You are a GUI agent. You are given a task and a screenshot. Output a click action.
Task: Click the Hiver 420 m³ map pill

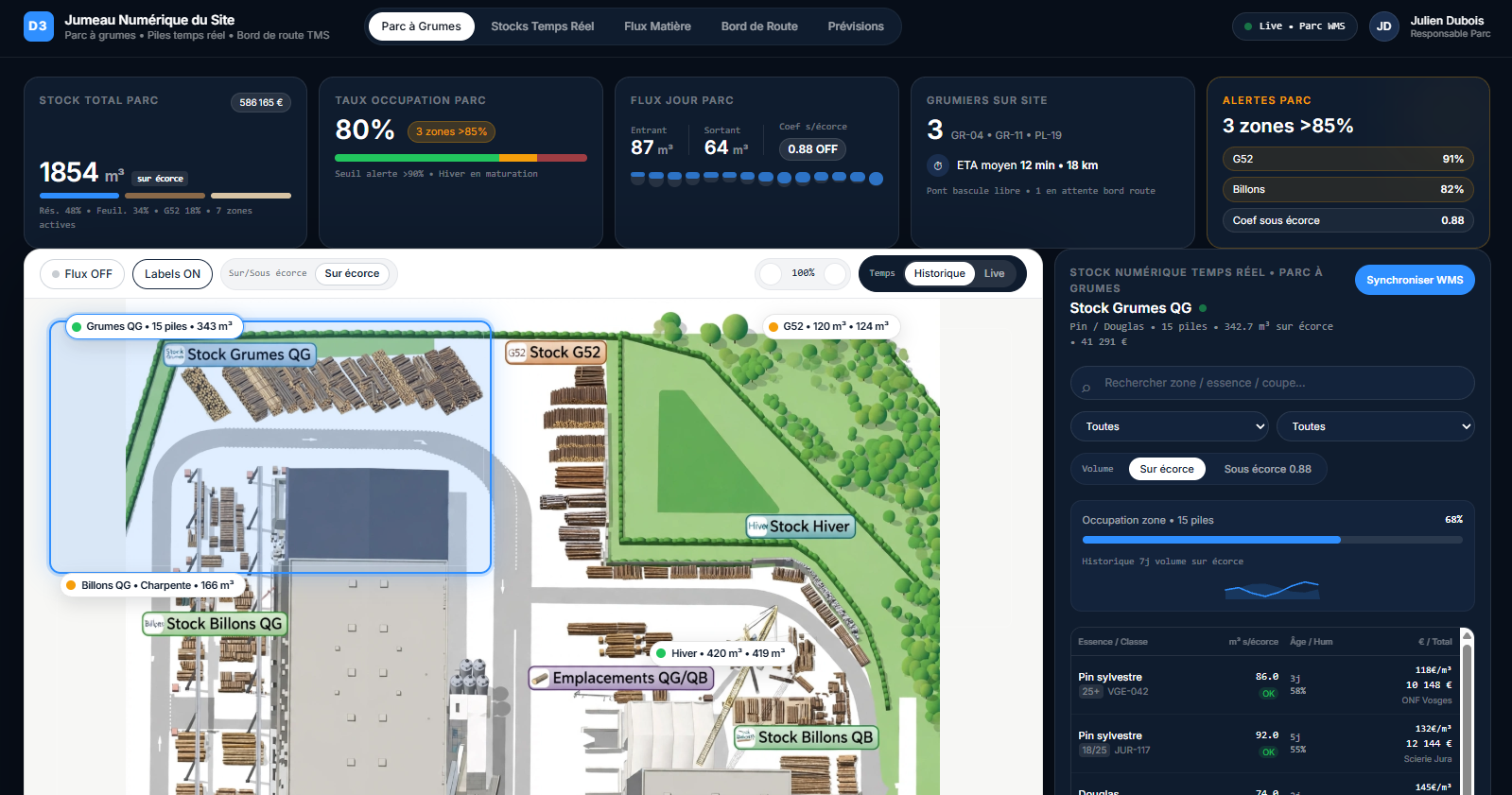723,653
